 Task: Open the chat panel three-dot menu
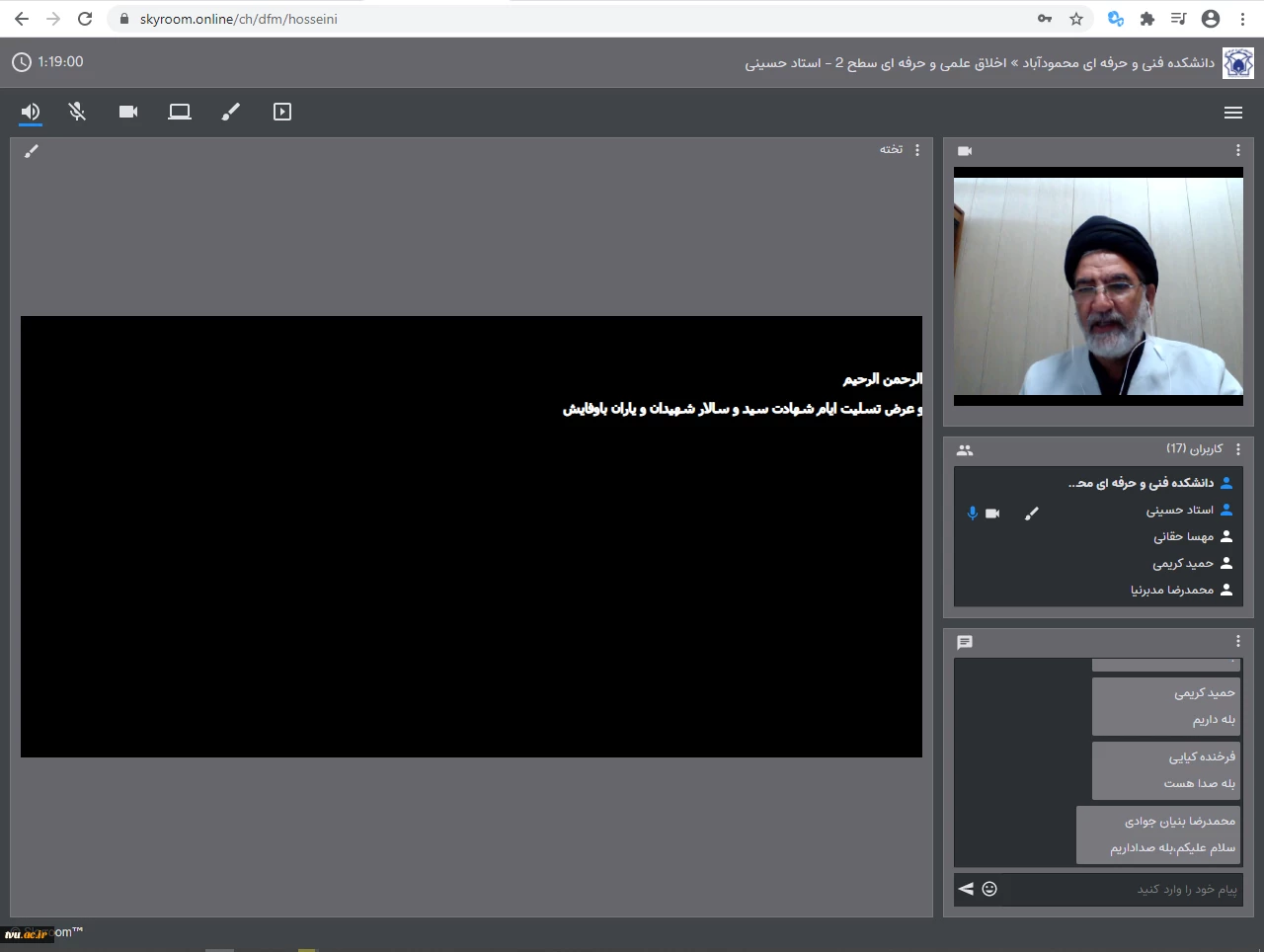pyautogui.click(x=1238, y=642)
